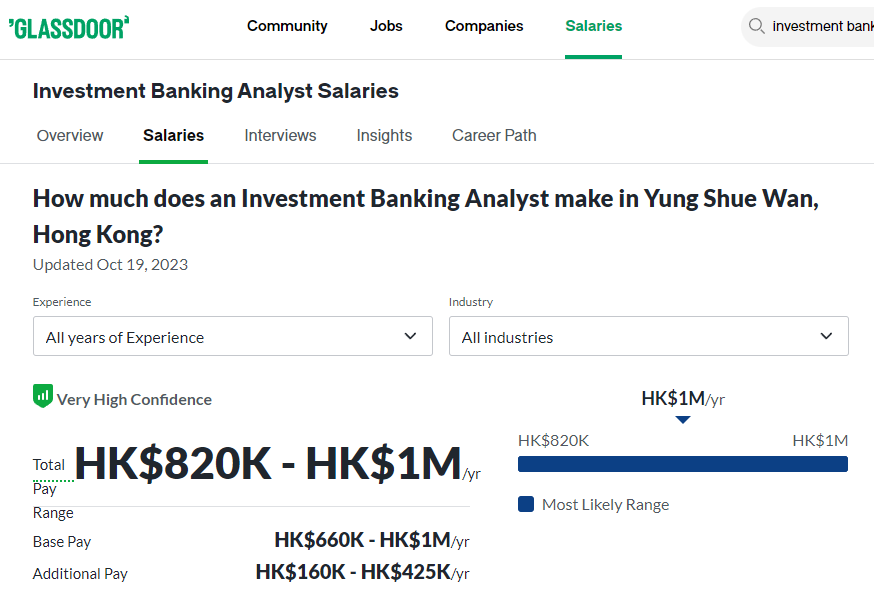Click the 'How much does an Investment Banking Analyst make' heading
The width and height of the screenshot is (874, 603).
(426, 216)
